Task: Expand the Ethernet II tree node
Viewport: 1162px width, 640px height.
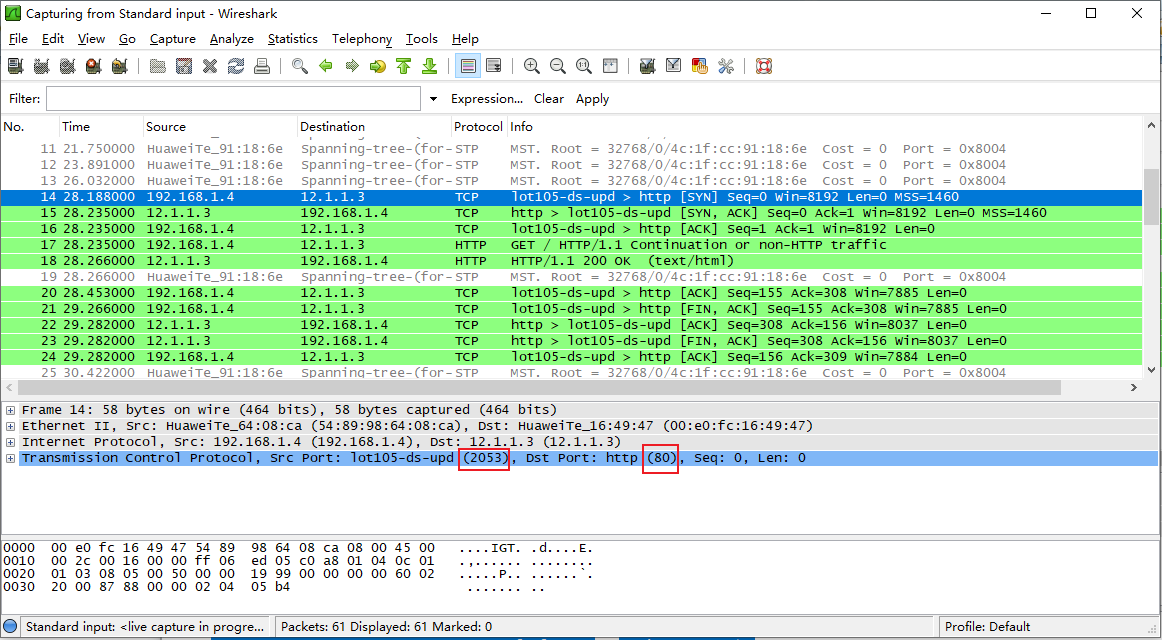Action: 10,426
